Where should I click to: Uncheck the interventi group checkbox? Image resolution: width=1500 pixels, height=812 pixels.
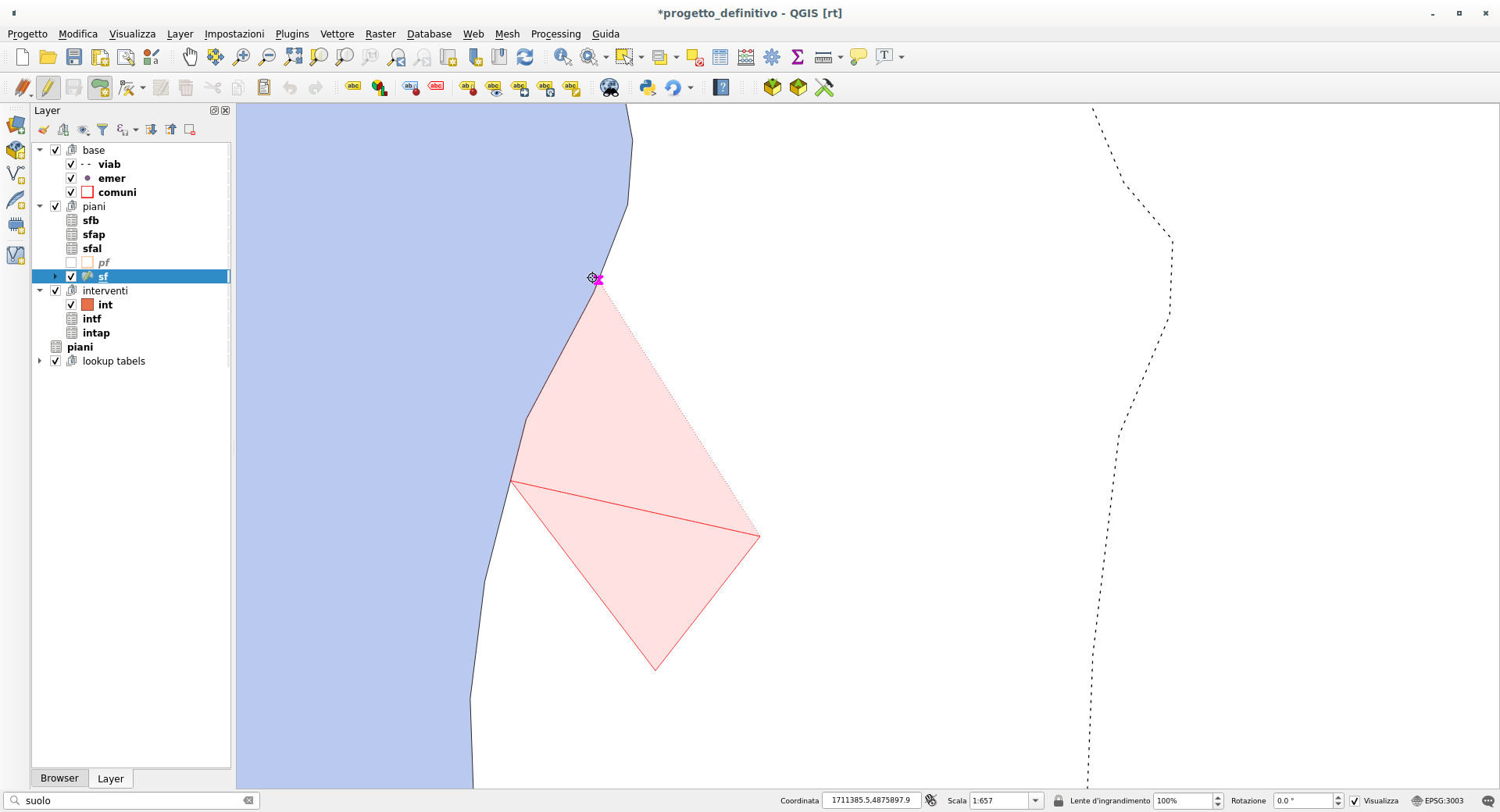tap(55, 290)
